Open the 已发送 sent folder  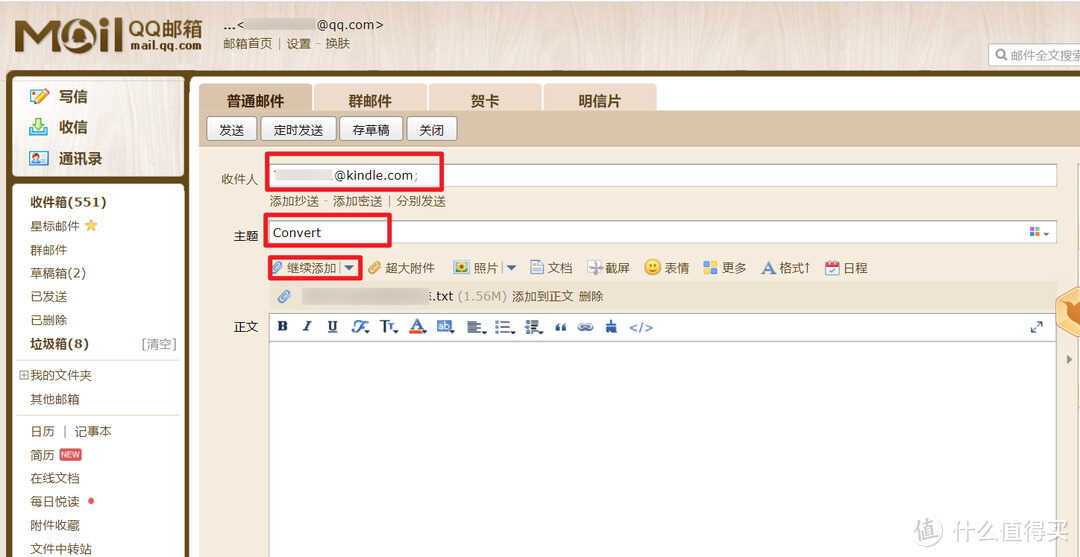coord(48,297)
